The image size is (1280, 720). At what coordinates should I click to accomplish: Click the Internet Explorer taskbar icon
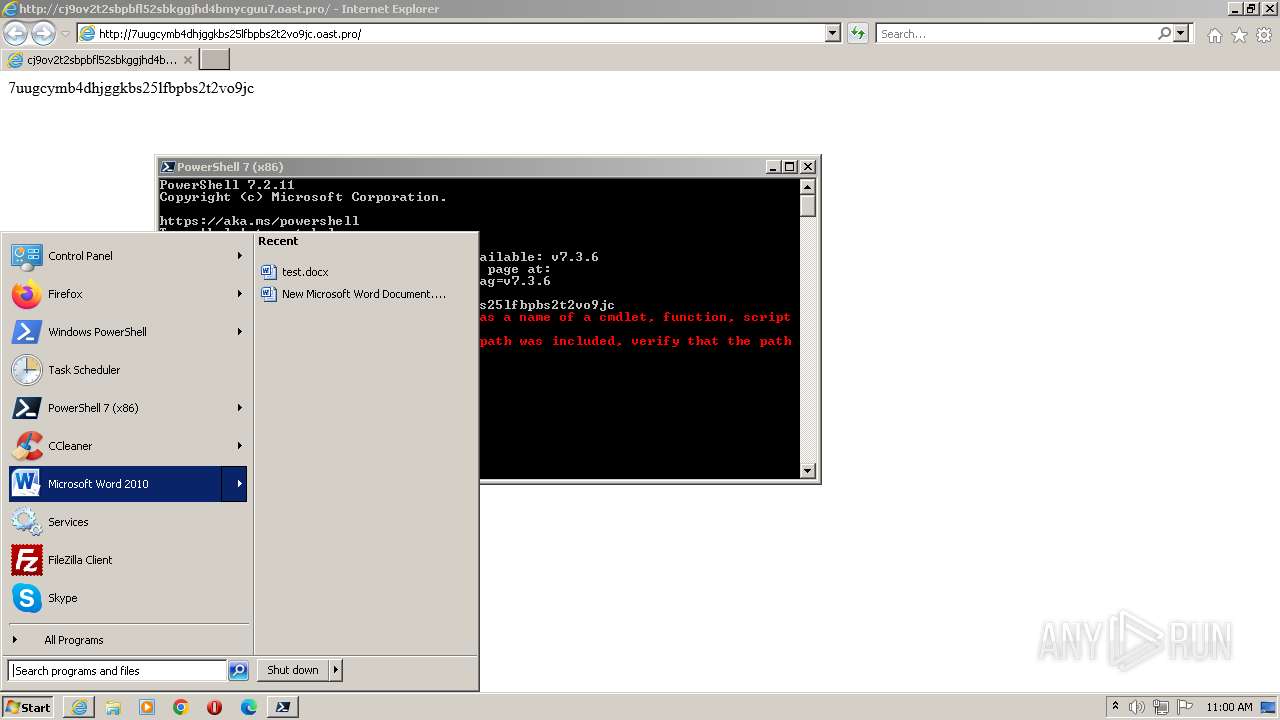[79, 707]
